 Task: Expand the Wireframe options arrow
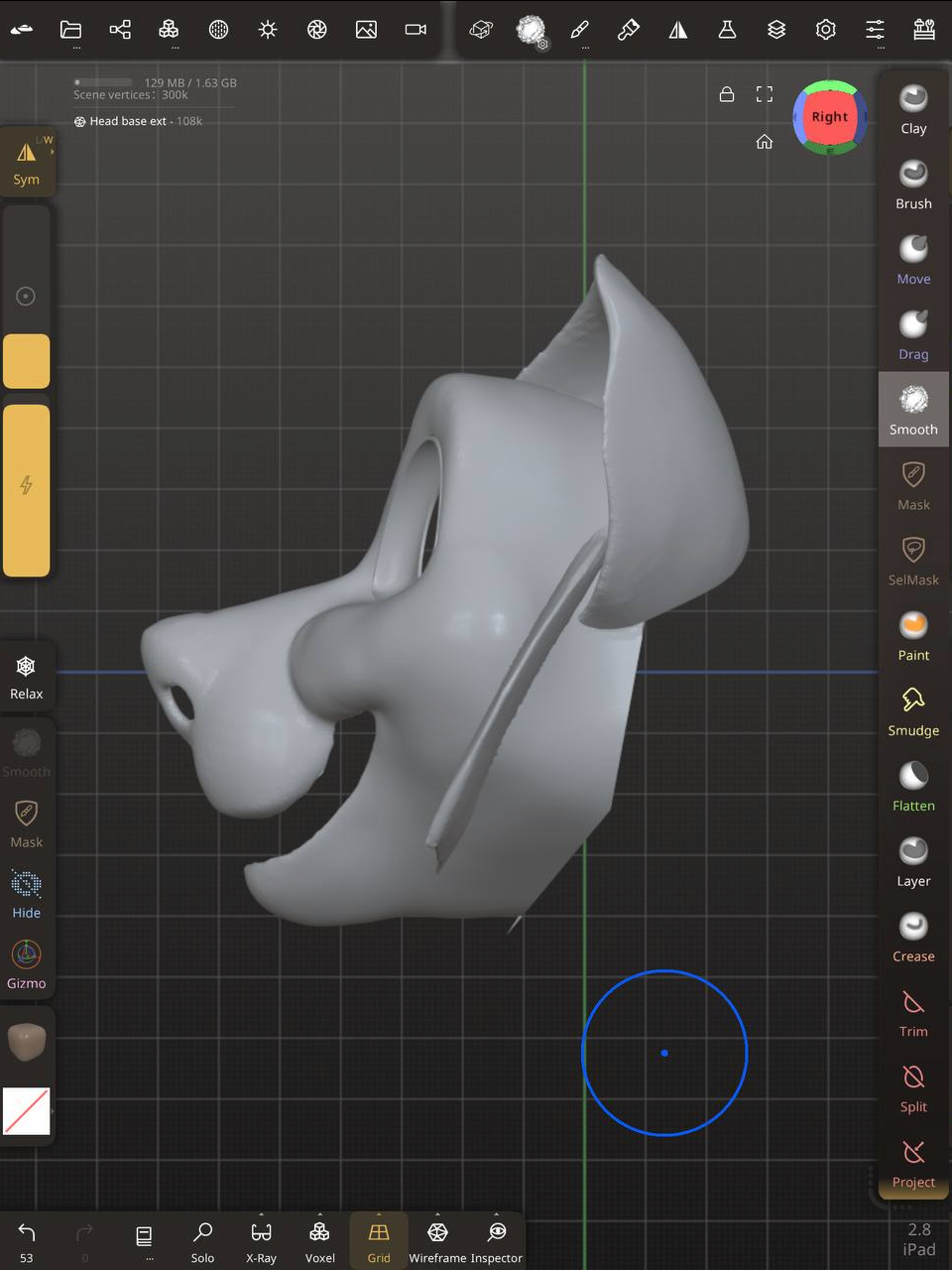(437, 1214)
